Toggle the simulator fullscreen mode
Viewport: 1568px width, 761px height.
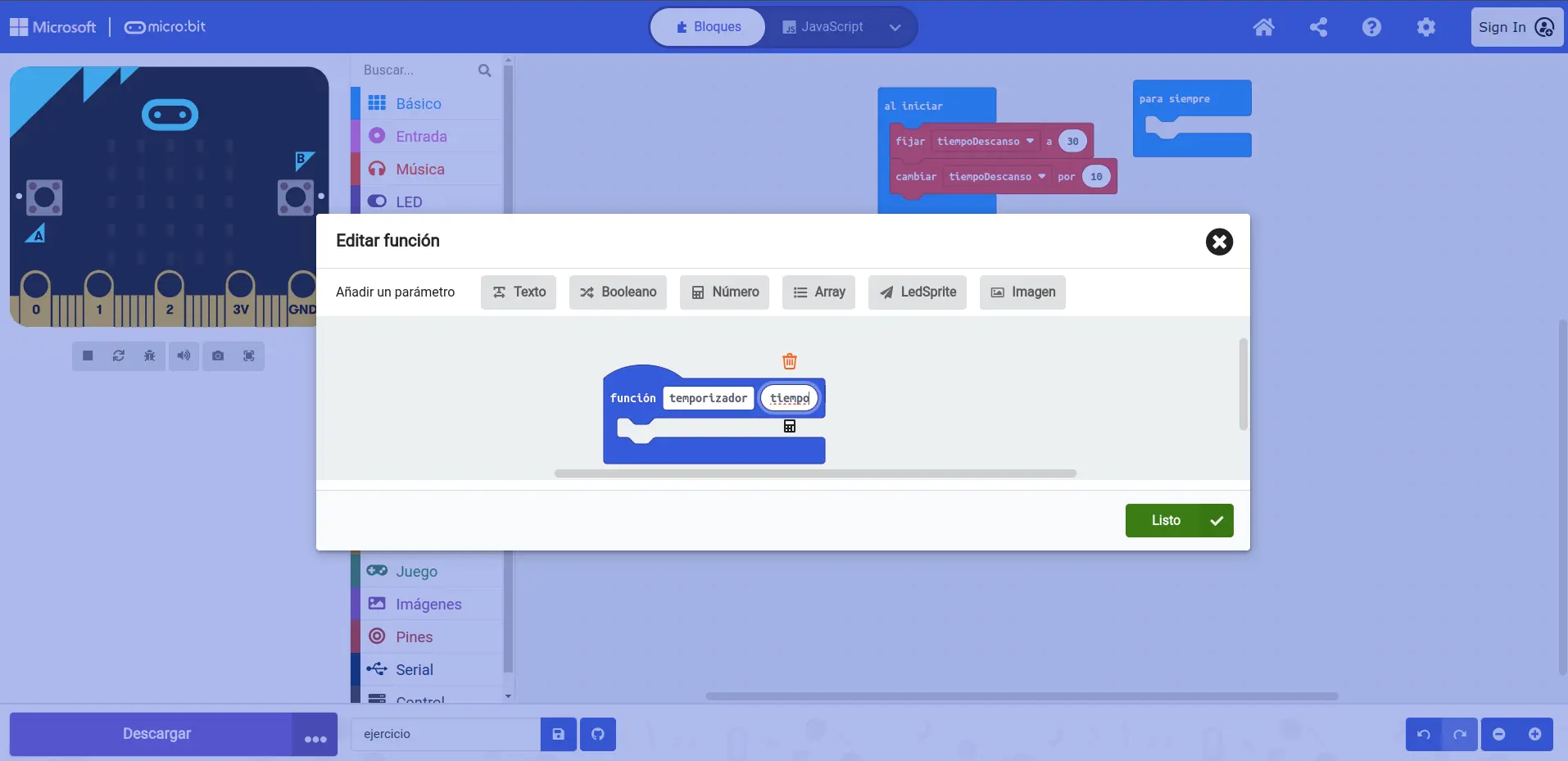[248, 356]
